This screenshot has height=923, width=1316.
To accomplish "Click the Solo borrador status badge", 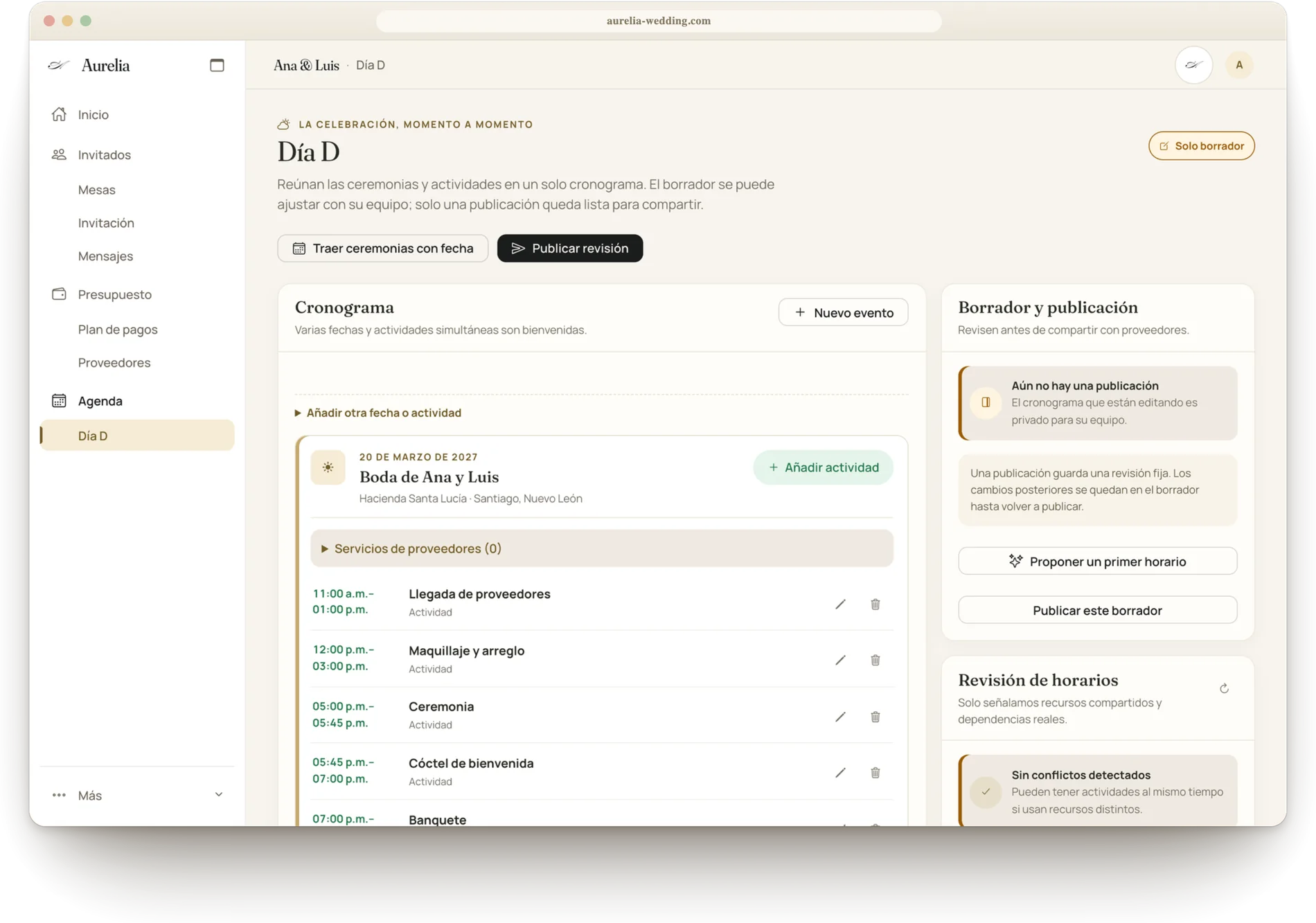I will (x=1201, y=146).
